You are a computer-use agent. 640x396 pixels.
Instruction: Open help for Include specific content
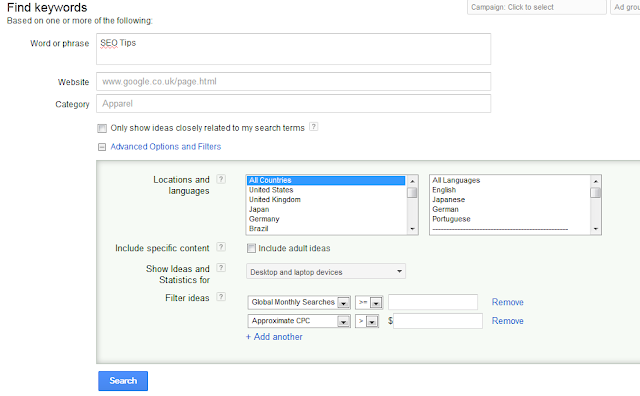click(221, 247)
